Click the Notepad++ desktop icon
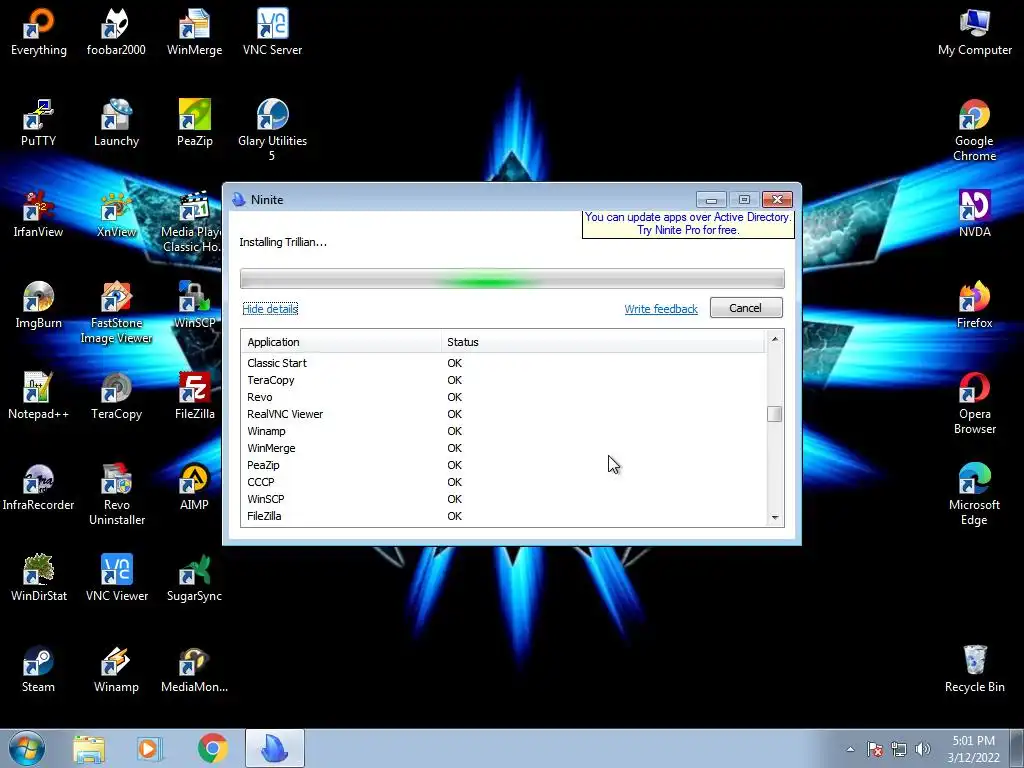 point(39,396)
